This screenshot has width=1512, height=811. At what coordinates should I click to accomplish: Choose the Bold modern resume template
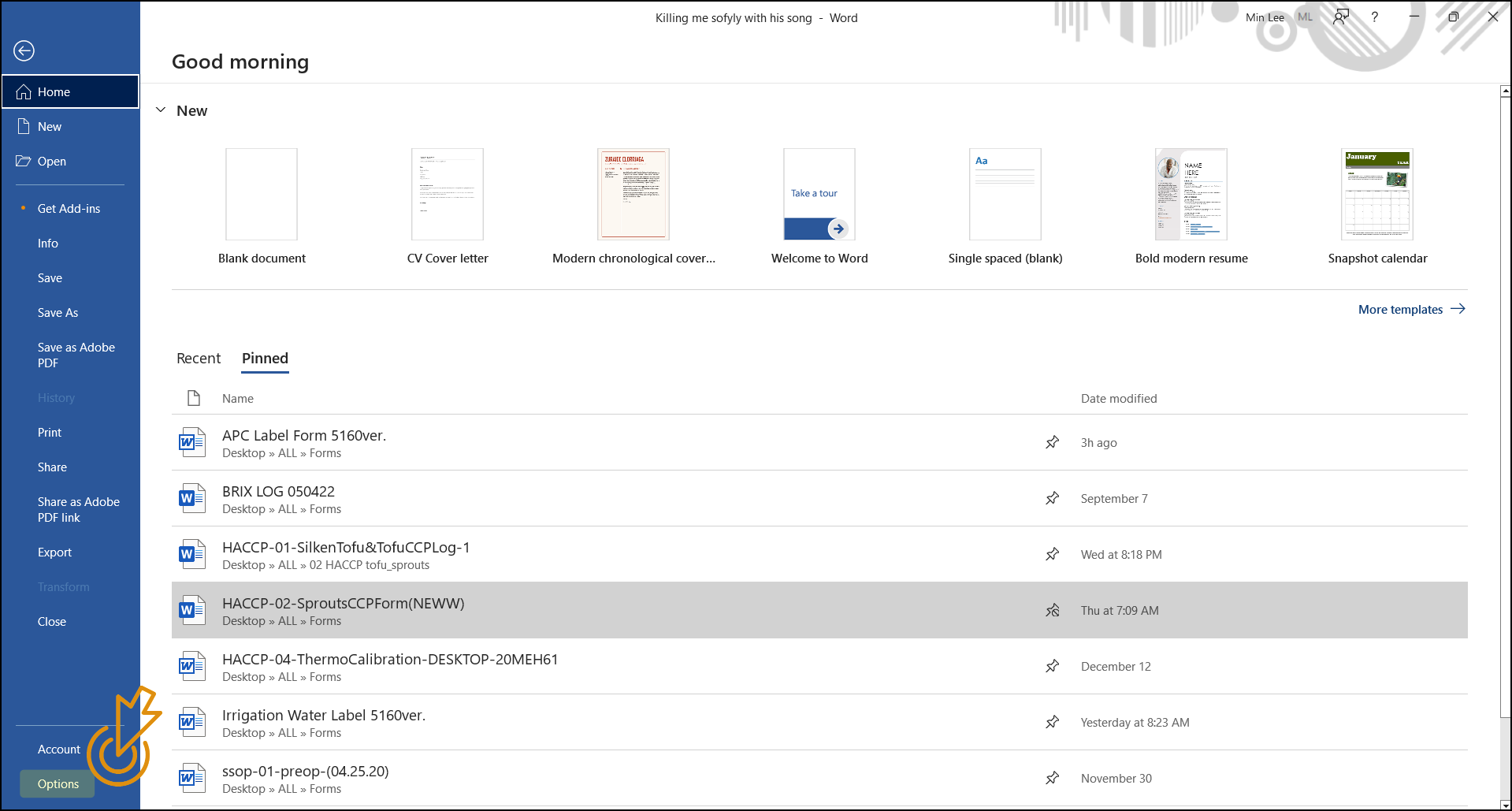pos(1191,206)
